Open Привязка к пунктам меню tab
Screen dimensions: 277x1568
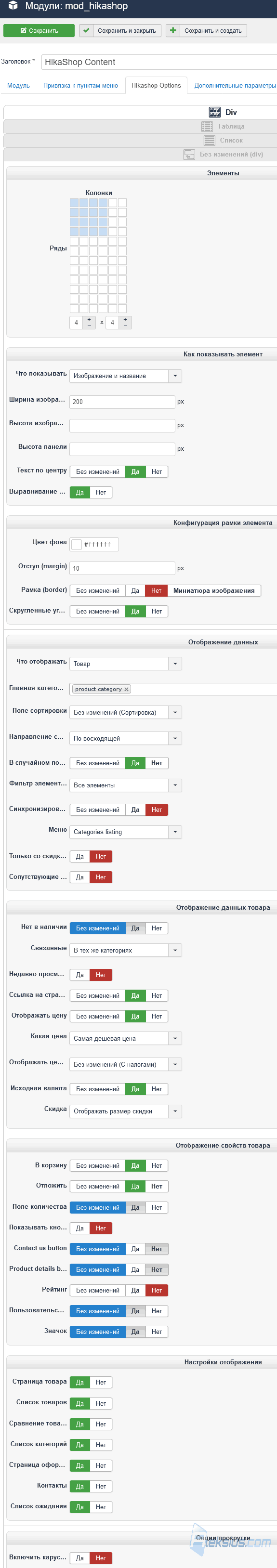coord(80,85)
